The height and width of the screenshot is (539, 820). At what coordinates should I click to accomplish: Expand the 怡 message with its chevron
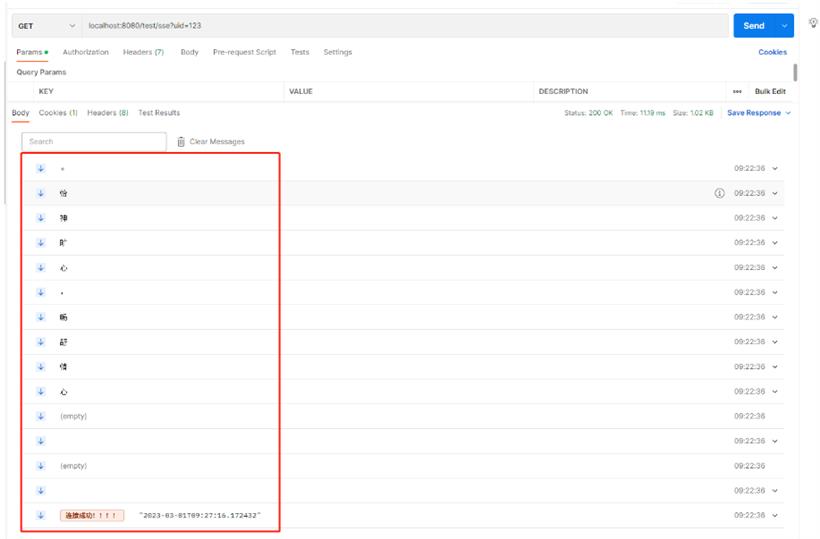775,193
